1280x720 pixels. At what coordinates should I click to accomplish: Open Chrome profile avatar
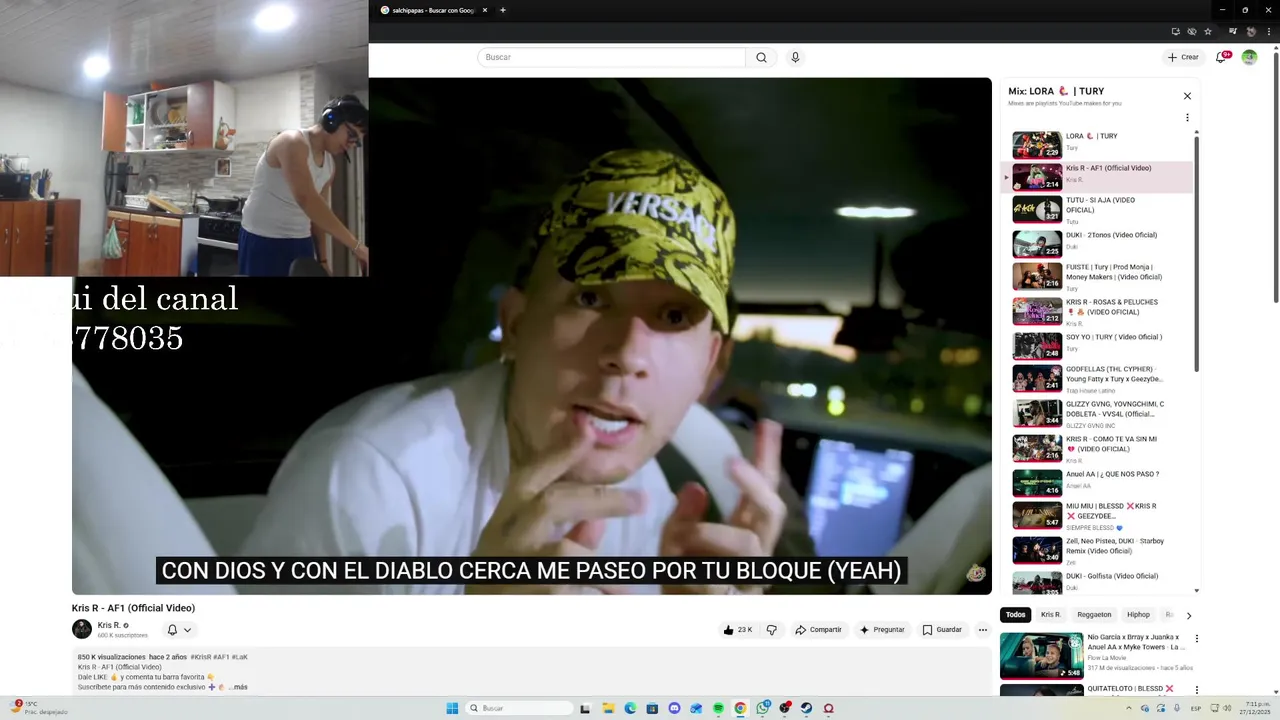pyautogui.click(x=1251, y=31)
